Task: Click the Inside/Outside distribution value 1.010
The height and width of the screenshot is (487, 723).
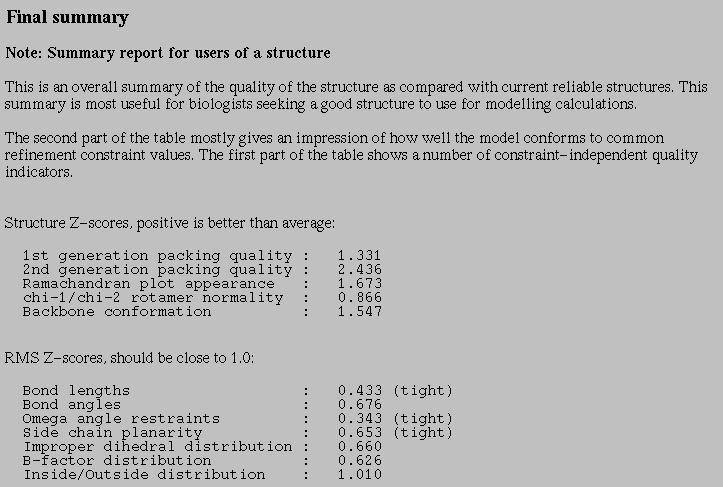Action: (x=360, y=475)
